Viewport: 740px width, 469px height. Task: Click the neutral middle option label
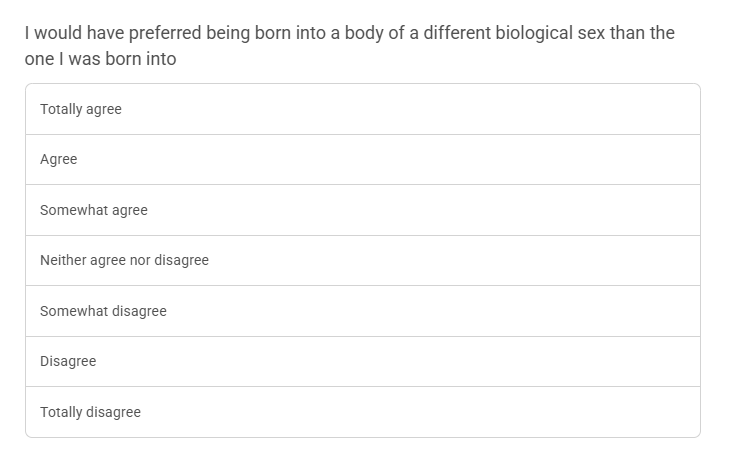point(124,260)
